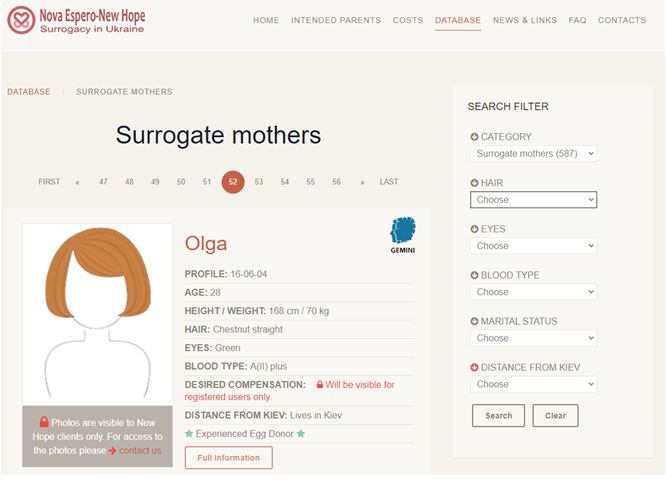Go to page 53 in pagination

coord(258,182)
